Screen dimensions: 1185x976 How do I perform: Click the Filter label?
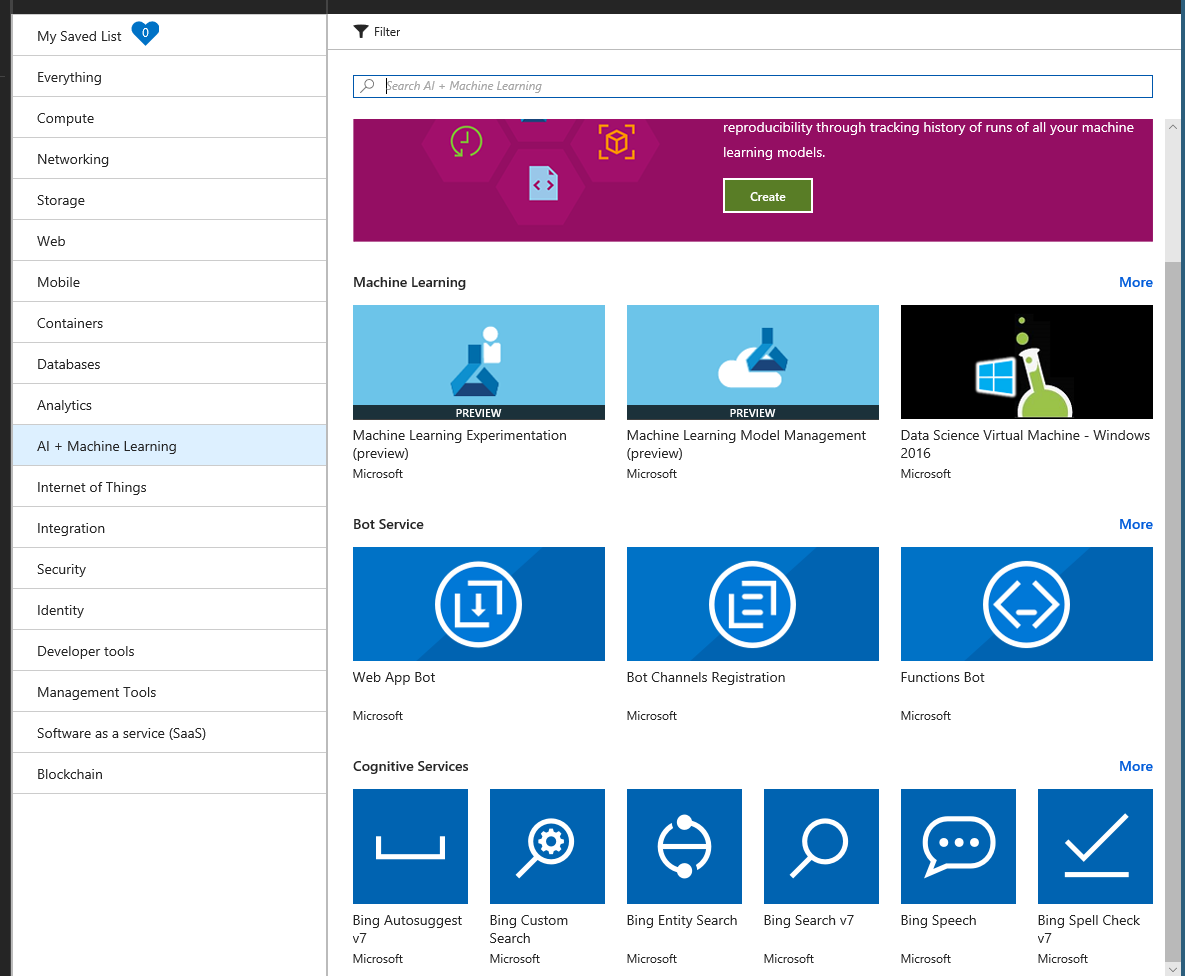click(x=387, y=32)
